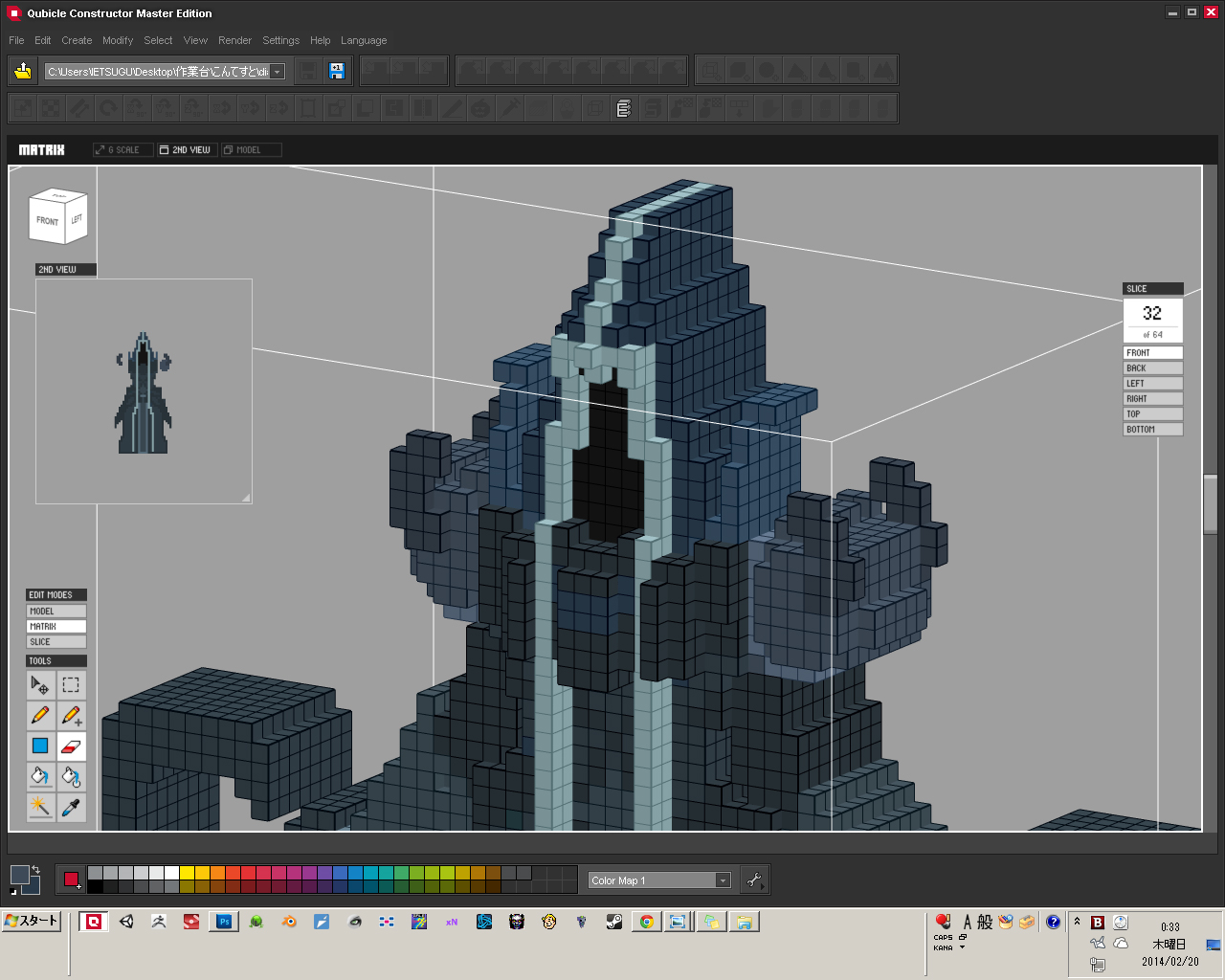Switch edit mode to MATRIX
This screenshot has width=1225, height=980.
click(56, 627)
